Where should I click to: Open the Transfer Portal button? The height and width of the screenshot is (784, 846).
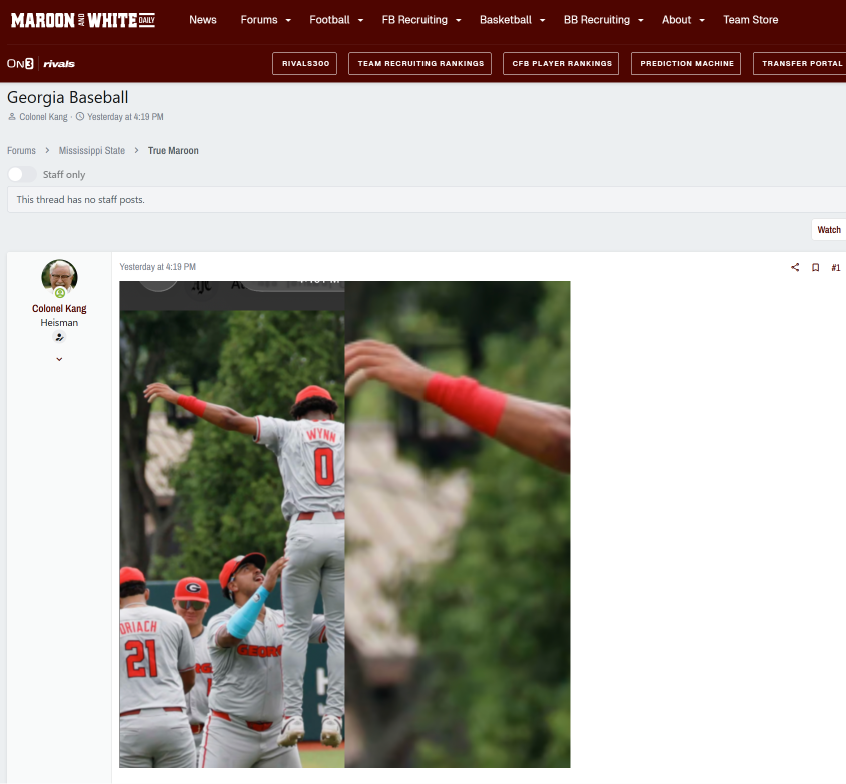pyautogui.click(x=801, y=64)
